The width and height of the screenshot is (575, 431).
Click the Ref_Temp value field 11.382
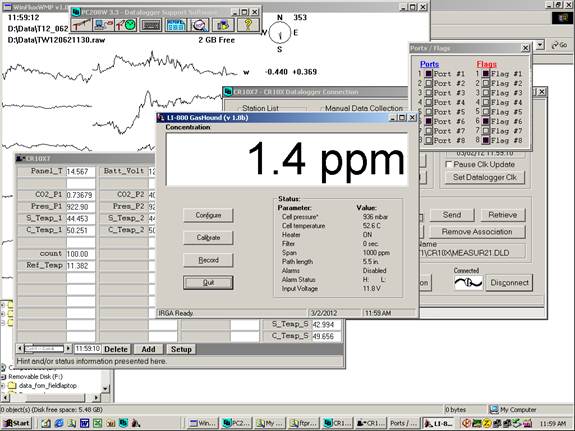[80, 266]
